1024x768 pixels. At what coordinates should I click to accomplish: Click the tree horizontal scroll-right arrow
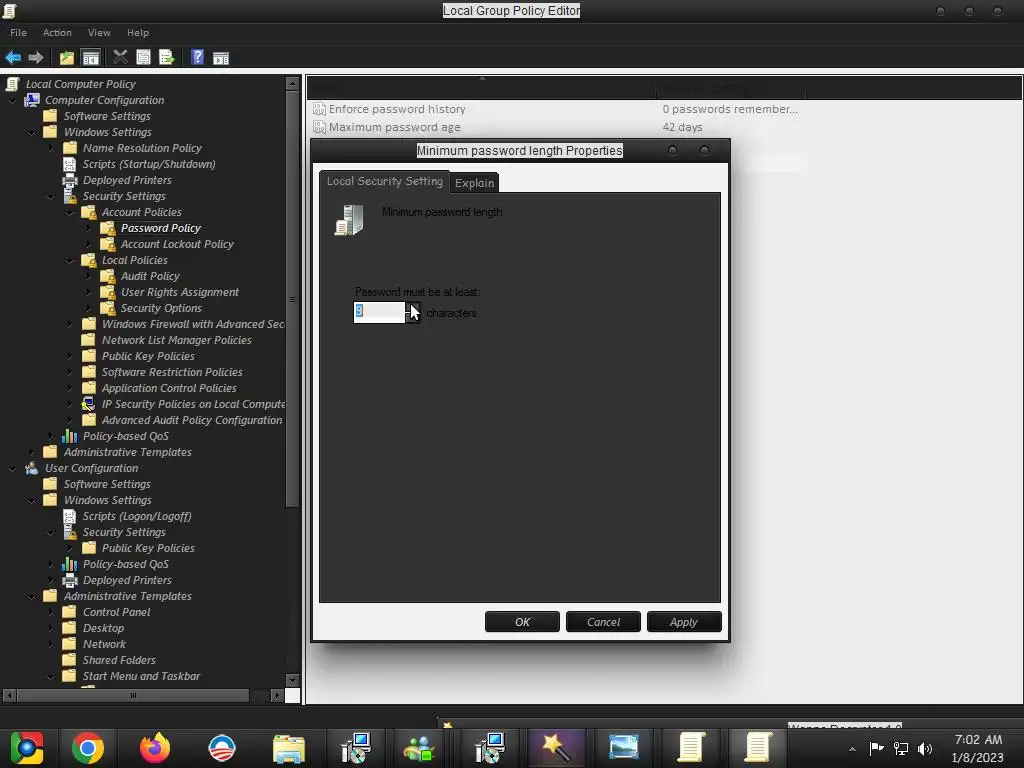277,696
